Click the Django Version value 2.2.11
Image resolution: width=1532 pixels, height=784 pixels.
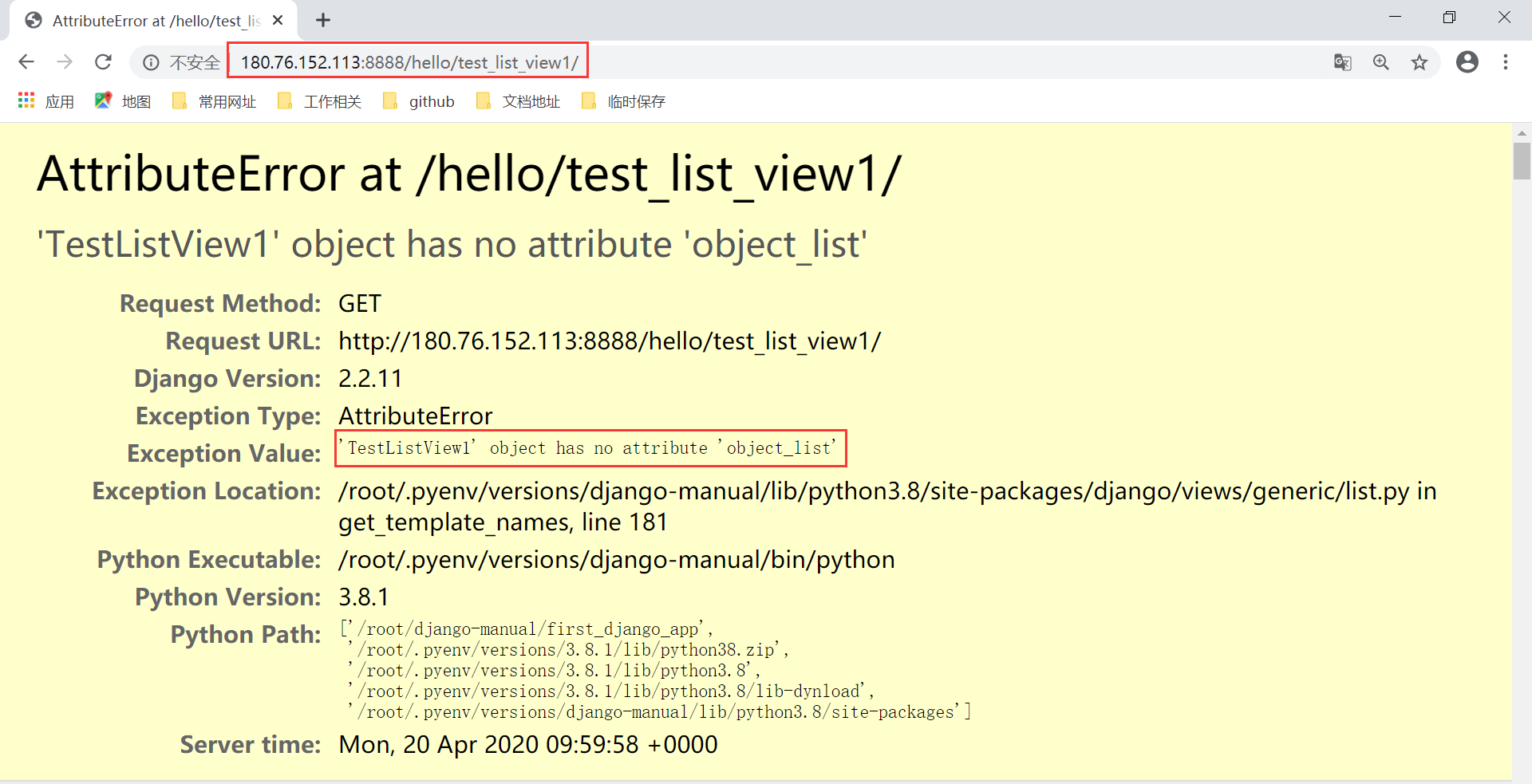pos(370,379)
